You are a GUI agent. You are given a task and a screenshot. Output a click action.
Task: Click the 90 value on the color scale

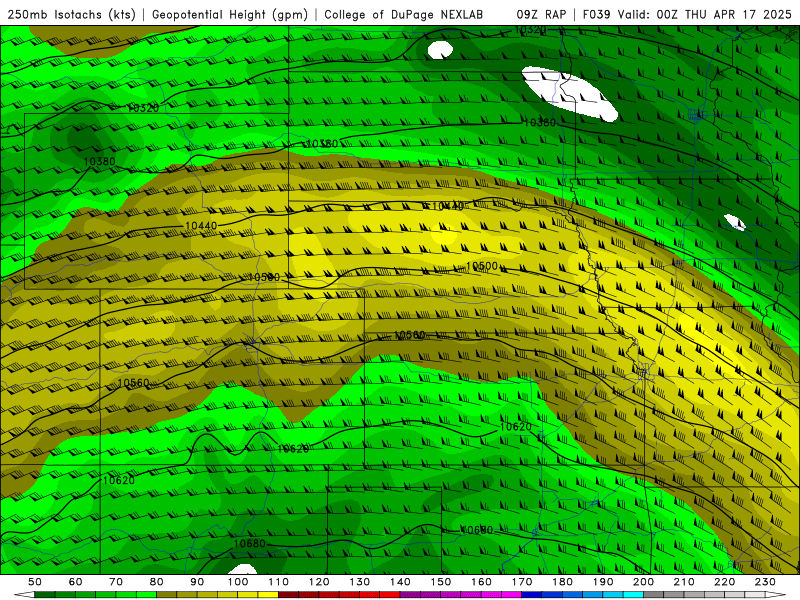point(197,582)
